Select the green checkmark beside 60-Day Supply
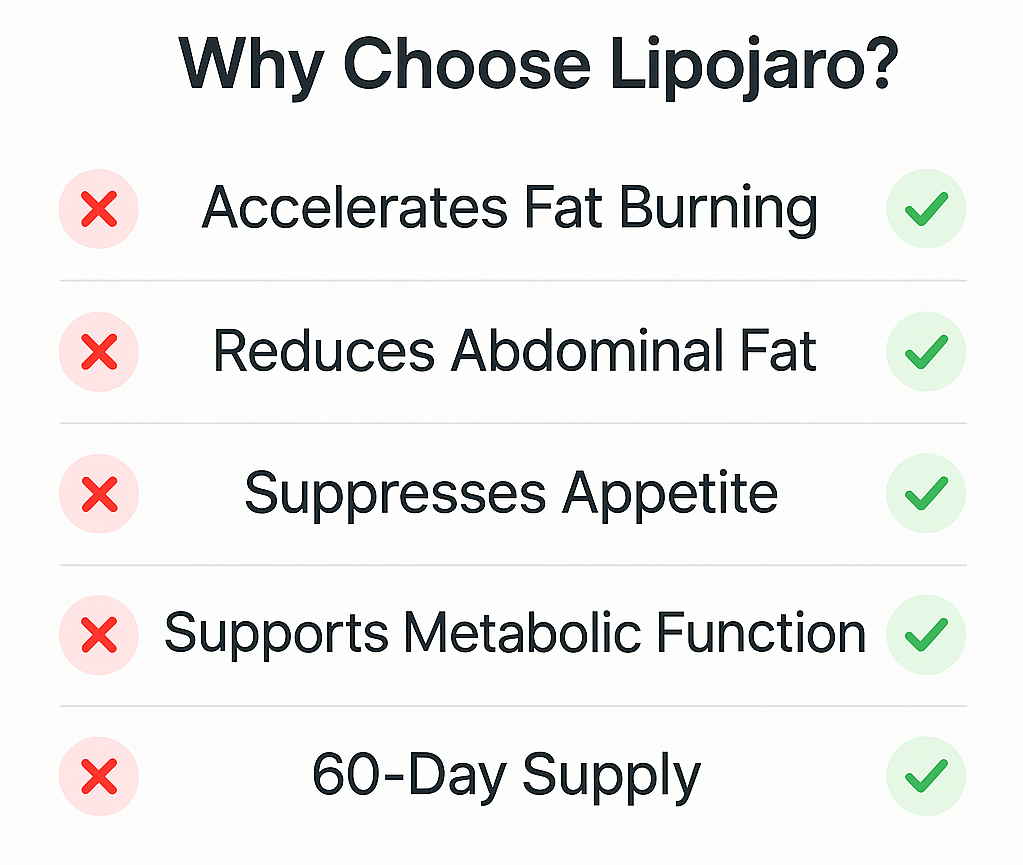Screen dimensions: 1023x865 926,776
